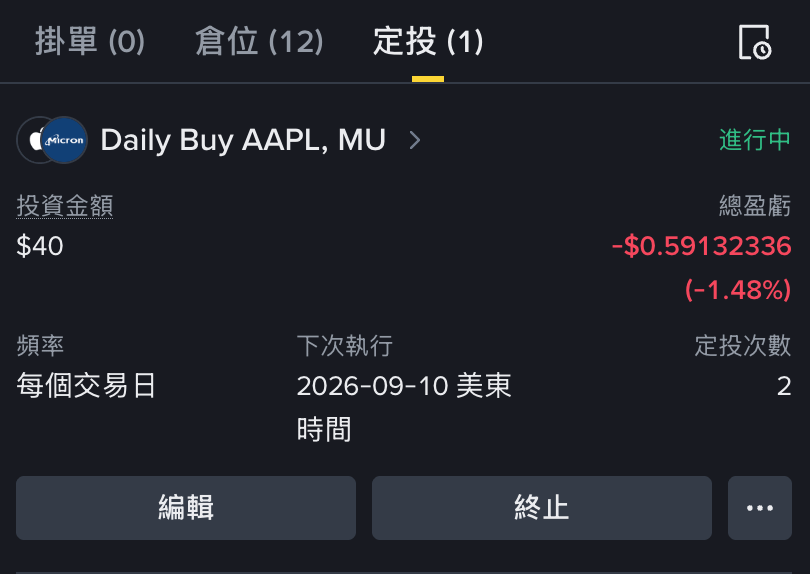
Task: Click the 進行中 status label
Action: (x=755, y=140)
